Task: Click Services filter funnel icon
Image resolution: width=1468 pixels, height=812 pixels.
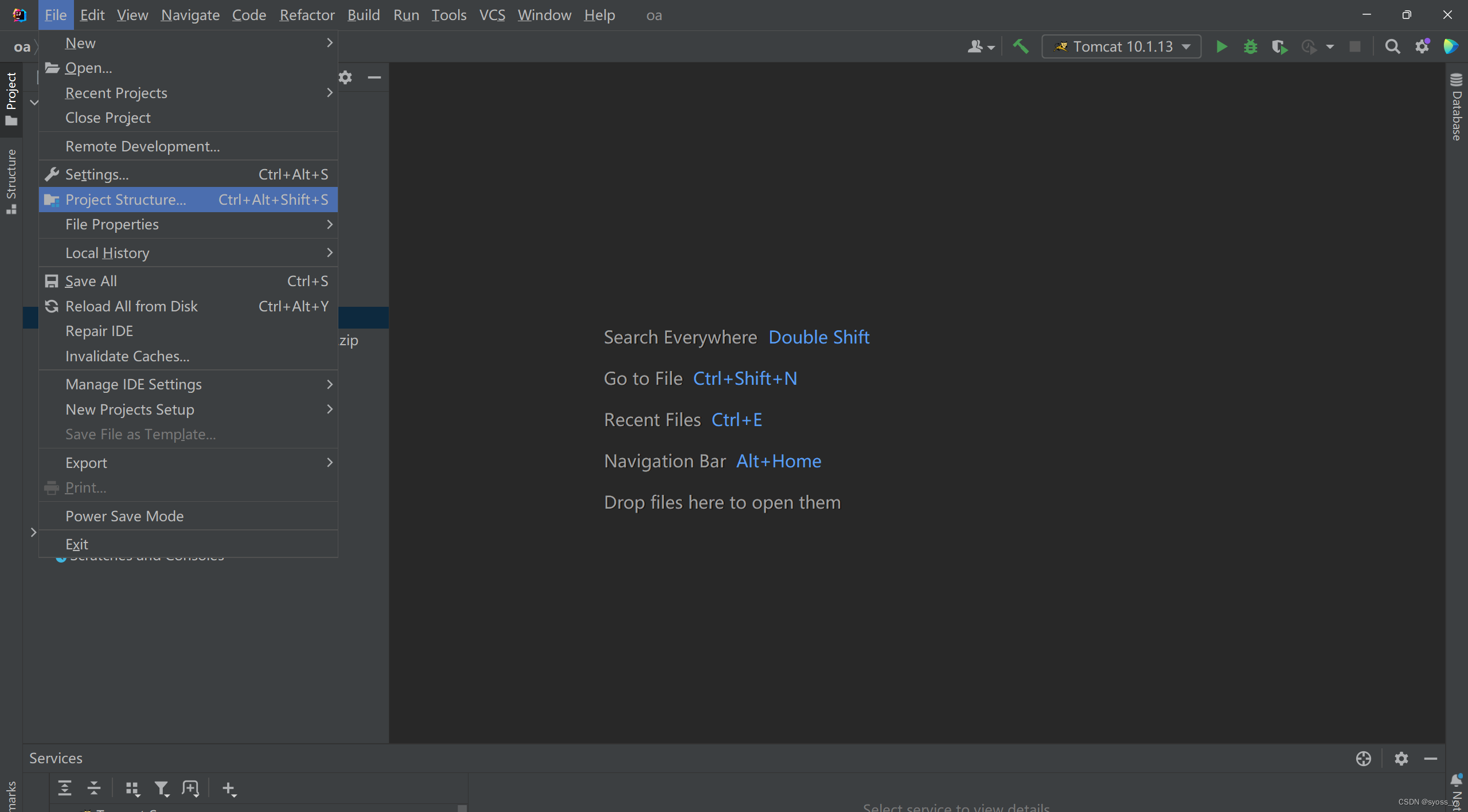Action: 162,789
